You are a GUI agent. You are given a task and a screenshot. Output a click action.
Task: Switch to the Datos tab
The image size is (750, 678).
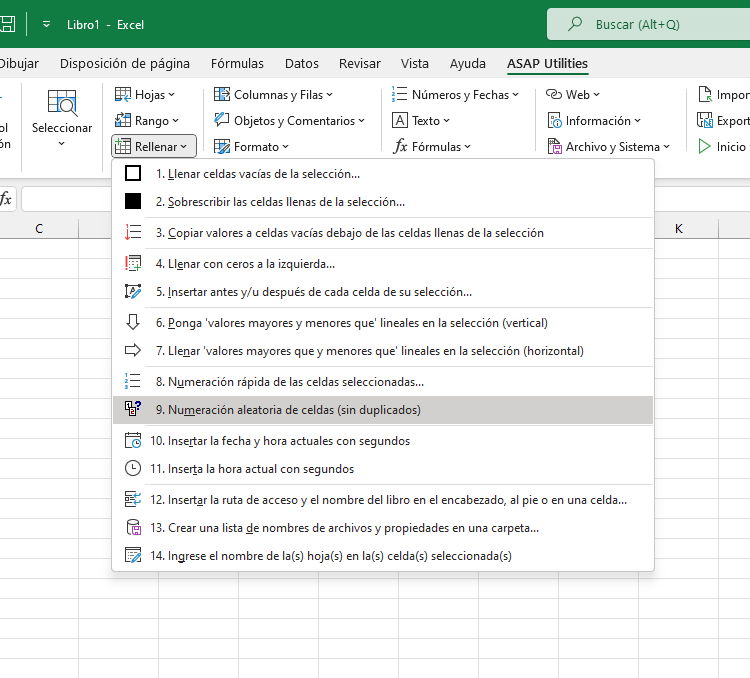(x=301, y=63)
